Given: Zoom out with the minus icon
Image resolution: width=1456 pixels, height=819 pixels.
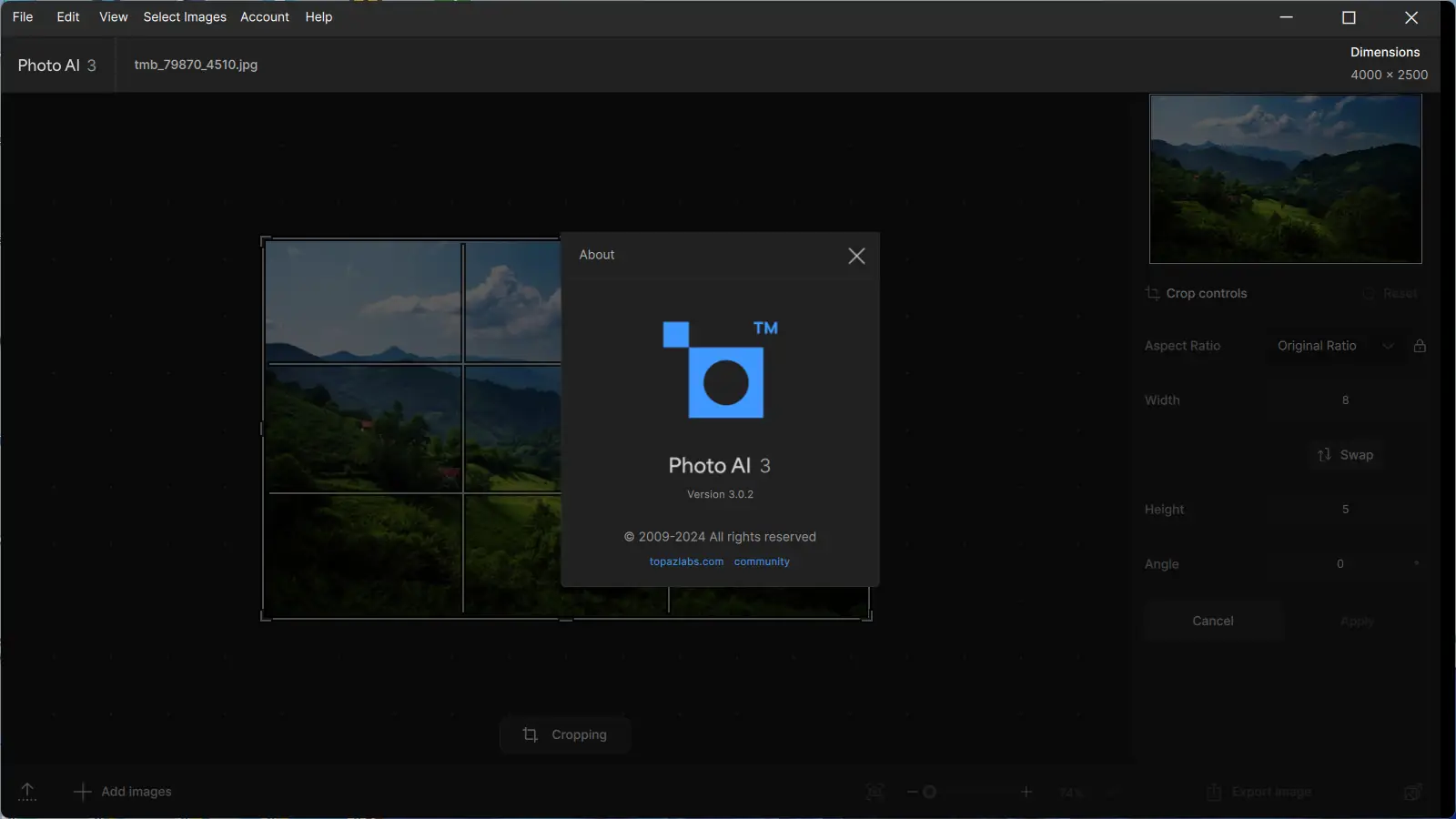Looking at the screenshot, I should click(912, 792).
